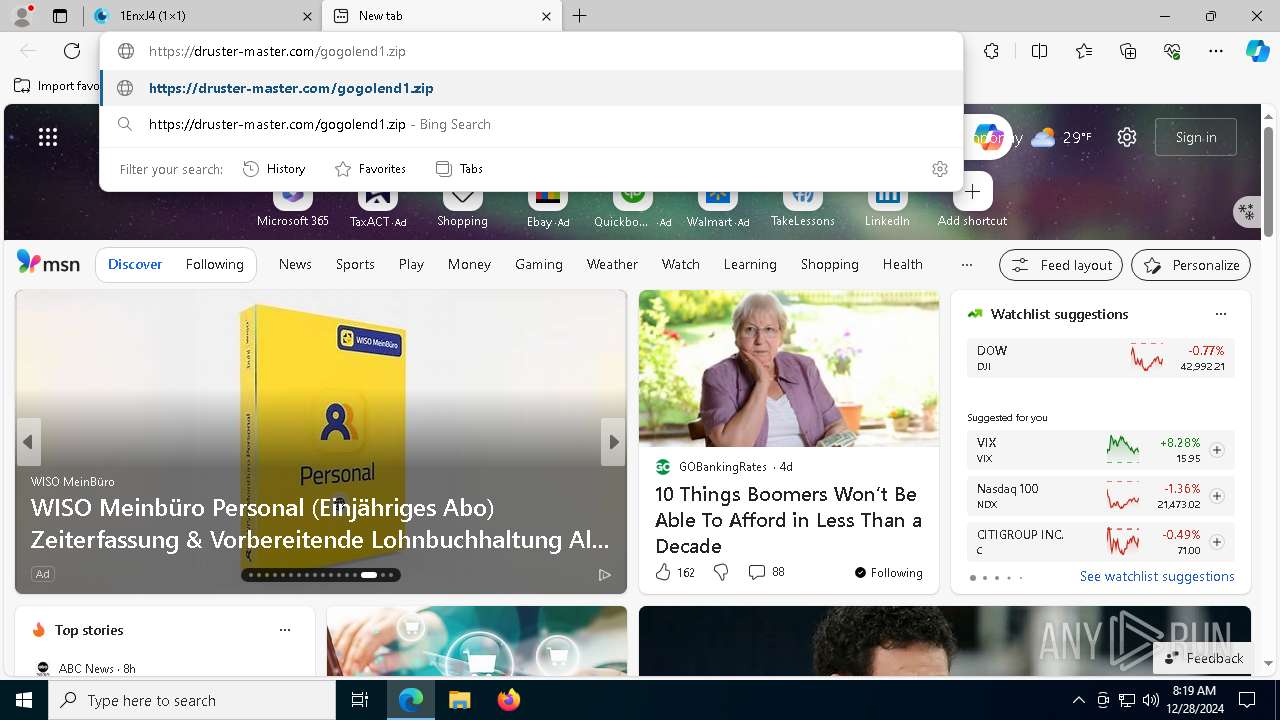Add Citigroup Inc. to watchlist
Viewport: 1280px width, 720px height.
point(1217,542)
